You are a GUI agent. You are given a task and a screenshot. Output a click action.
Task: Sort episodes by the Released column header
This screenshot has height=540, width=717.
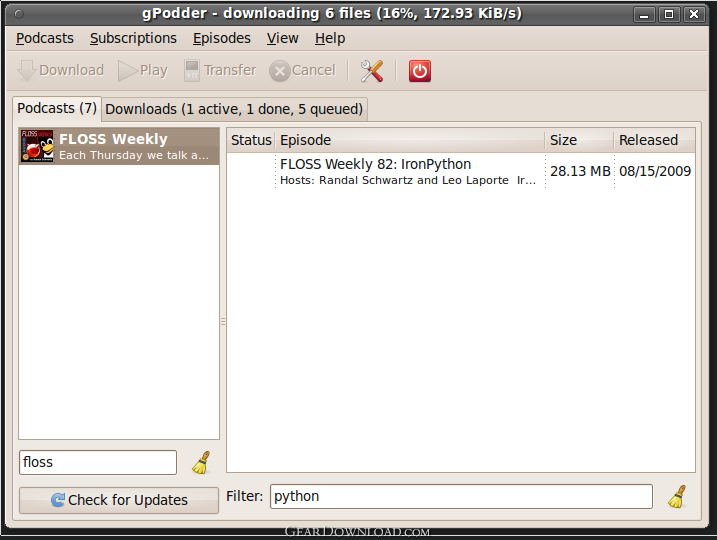(648, 140)
